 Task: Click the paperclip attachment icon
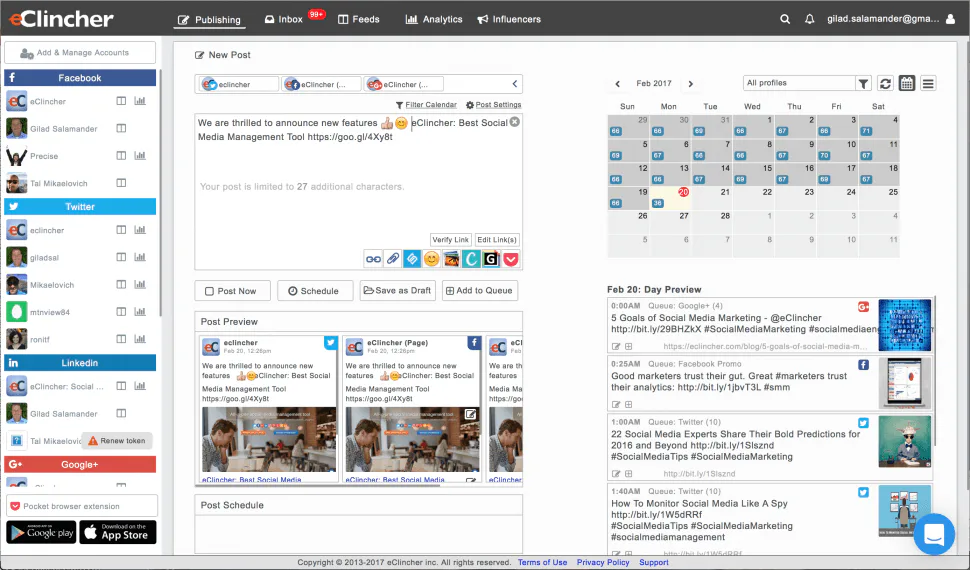point(393,259)
